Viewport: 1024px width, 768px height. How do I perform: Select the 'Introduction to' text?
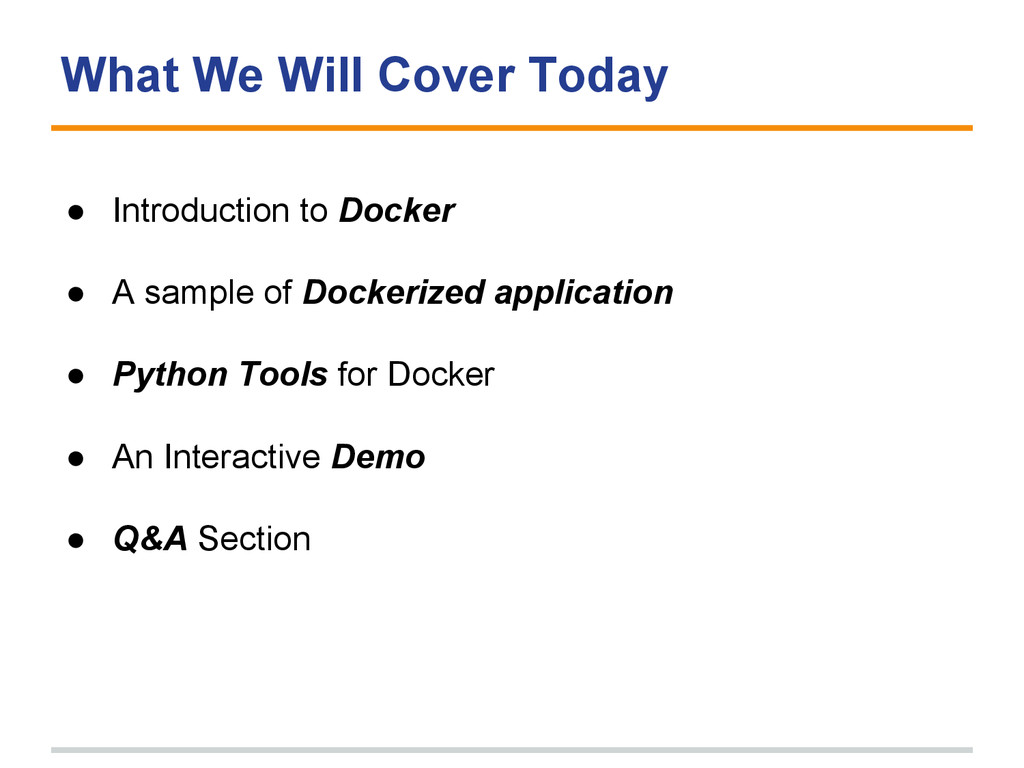pyautogui.click(x=219, y=211)
